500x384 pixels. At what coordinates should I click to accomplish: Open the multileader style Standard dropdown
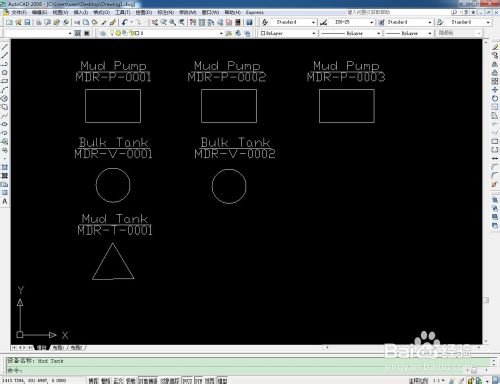point(488,22)
